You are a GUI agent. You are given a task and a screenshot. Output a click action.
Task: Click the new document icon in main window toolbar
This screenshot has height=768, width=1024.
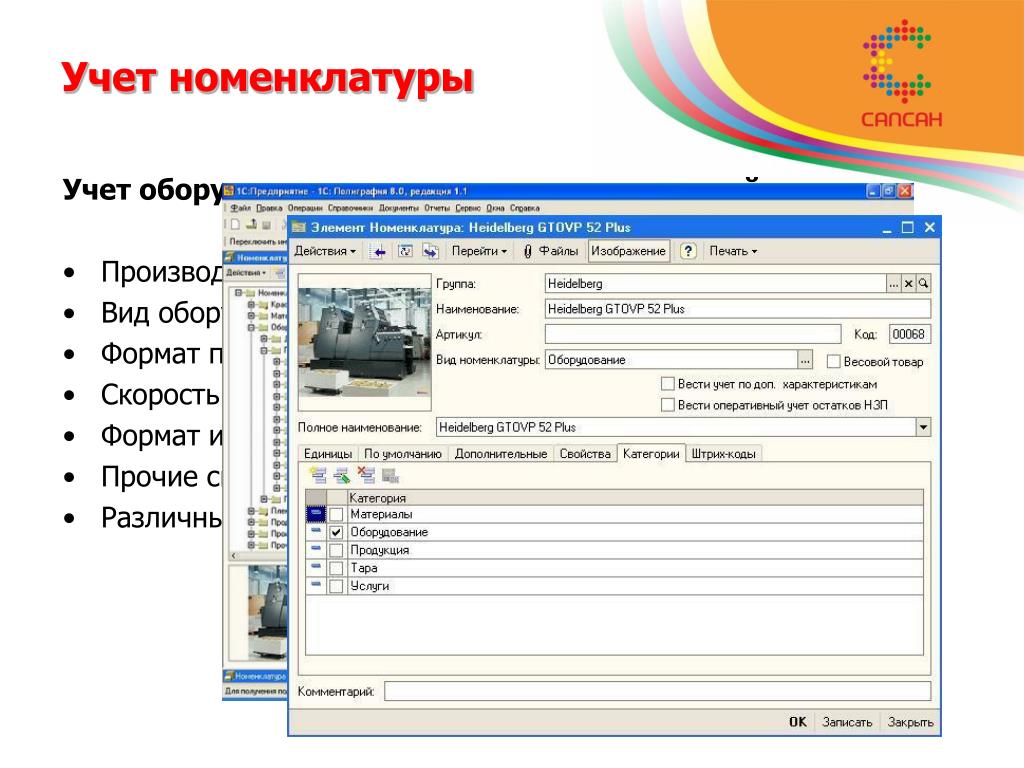235,225
